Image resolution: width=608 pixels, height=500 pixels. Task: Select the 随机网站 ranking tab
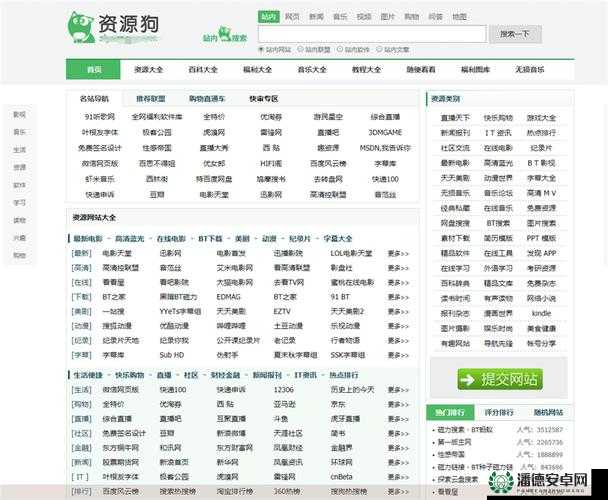(x=548, y=412)
